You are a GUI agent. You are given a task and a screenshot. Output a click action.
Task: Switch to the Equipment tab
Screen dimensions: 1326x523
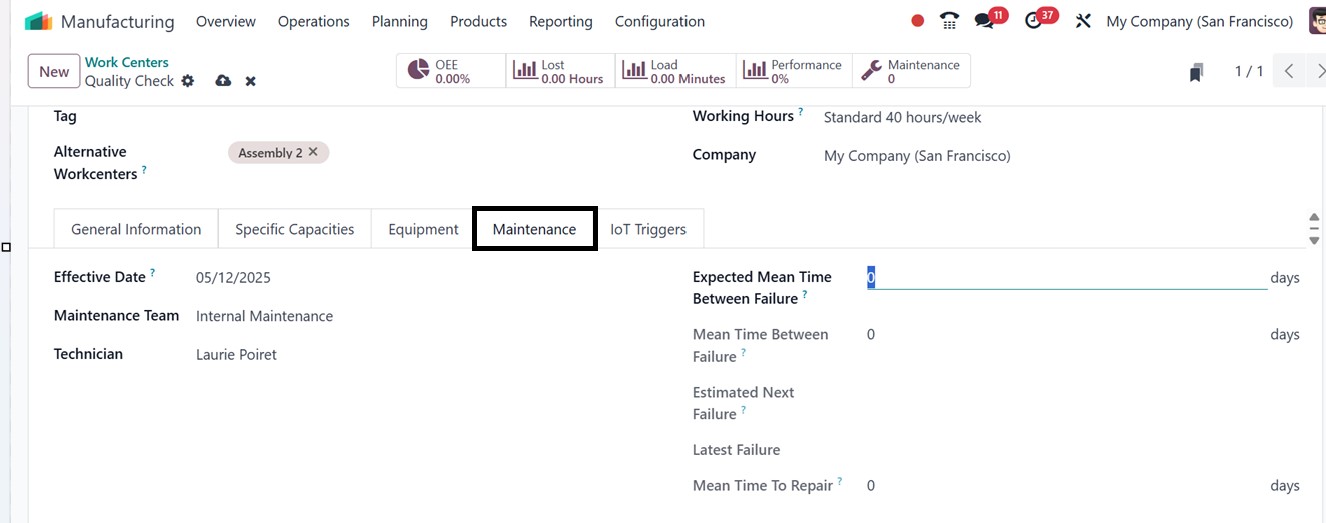point(423,229)
